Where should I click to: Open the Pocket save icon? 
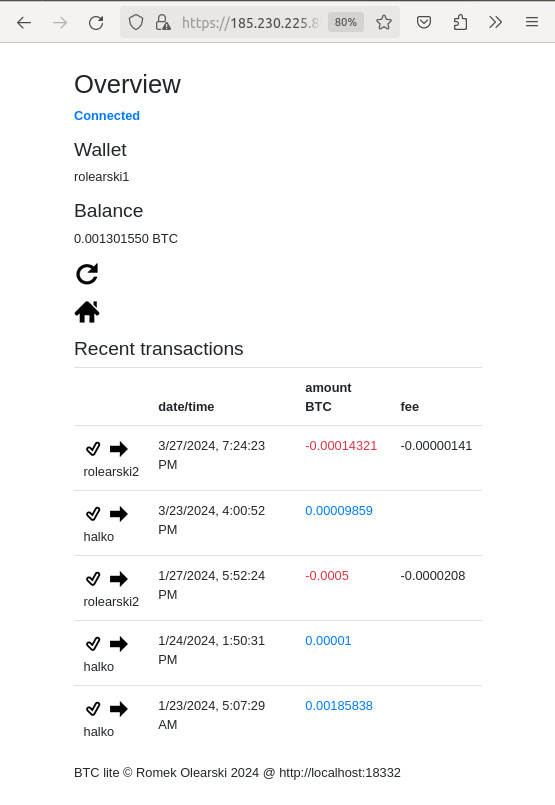(x=424, y=23)
